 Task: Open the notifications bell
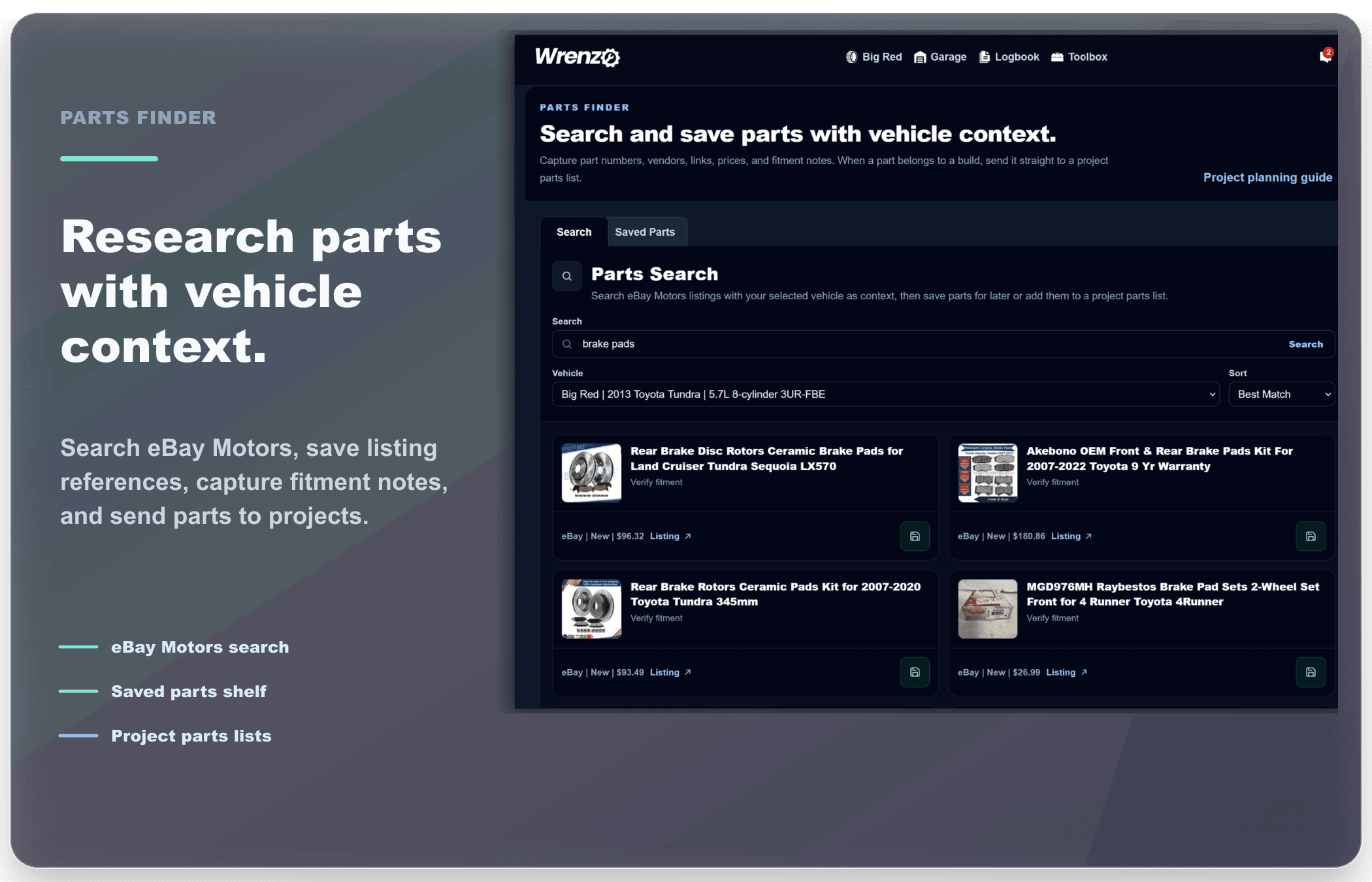click(1324, 57)
